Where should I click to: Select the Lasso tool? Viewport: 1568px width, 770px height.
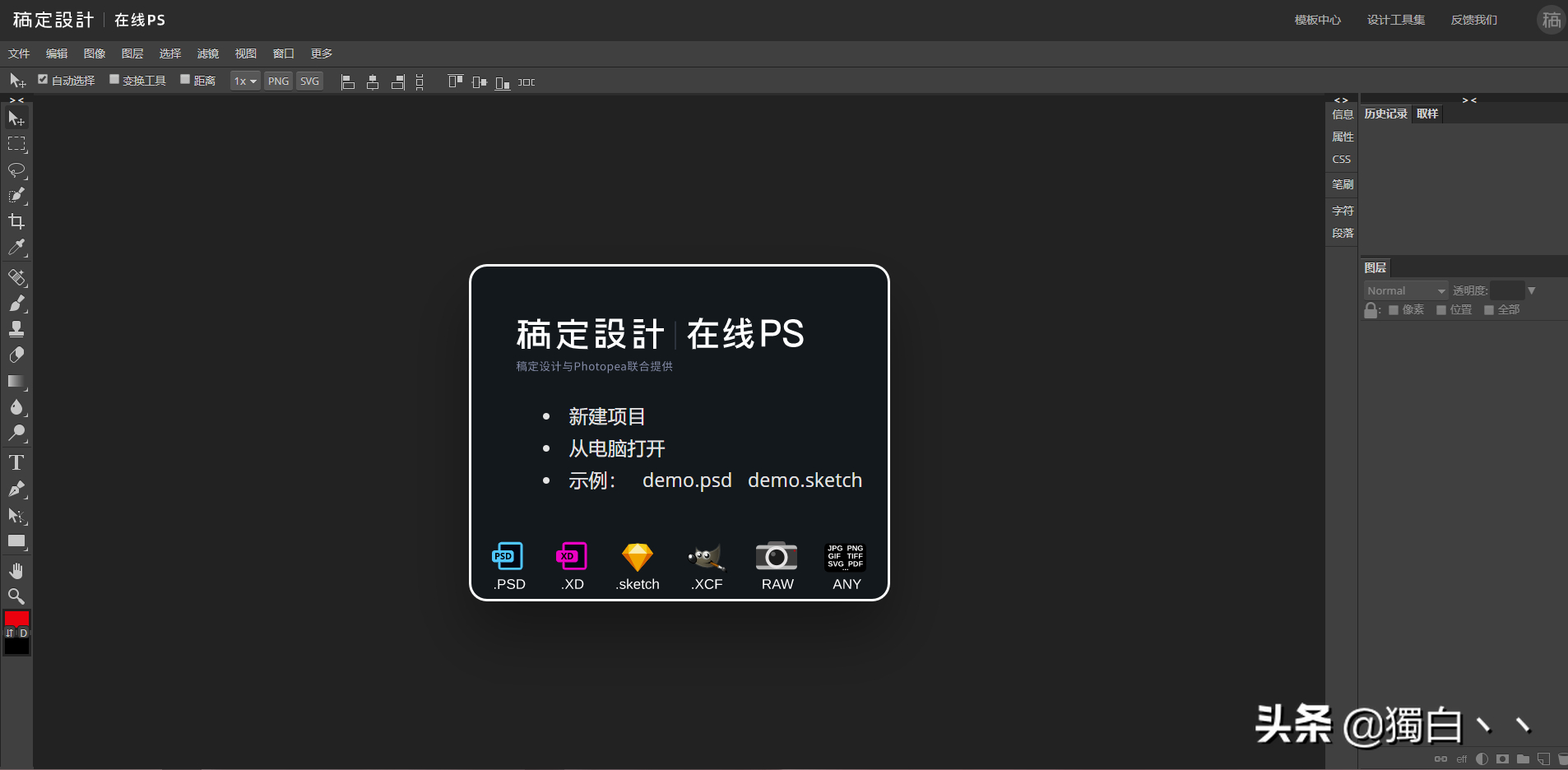coord(16,170)
